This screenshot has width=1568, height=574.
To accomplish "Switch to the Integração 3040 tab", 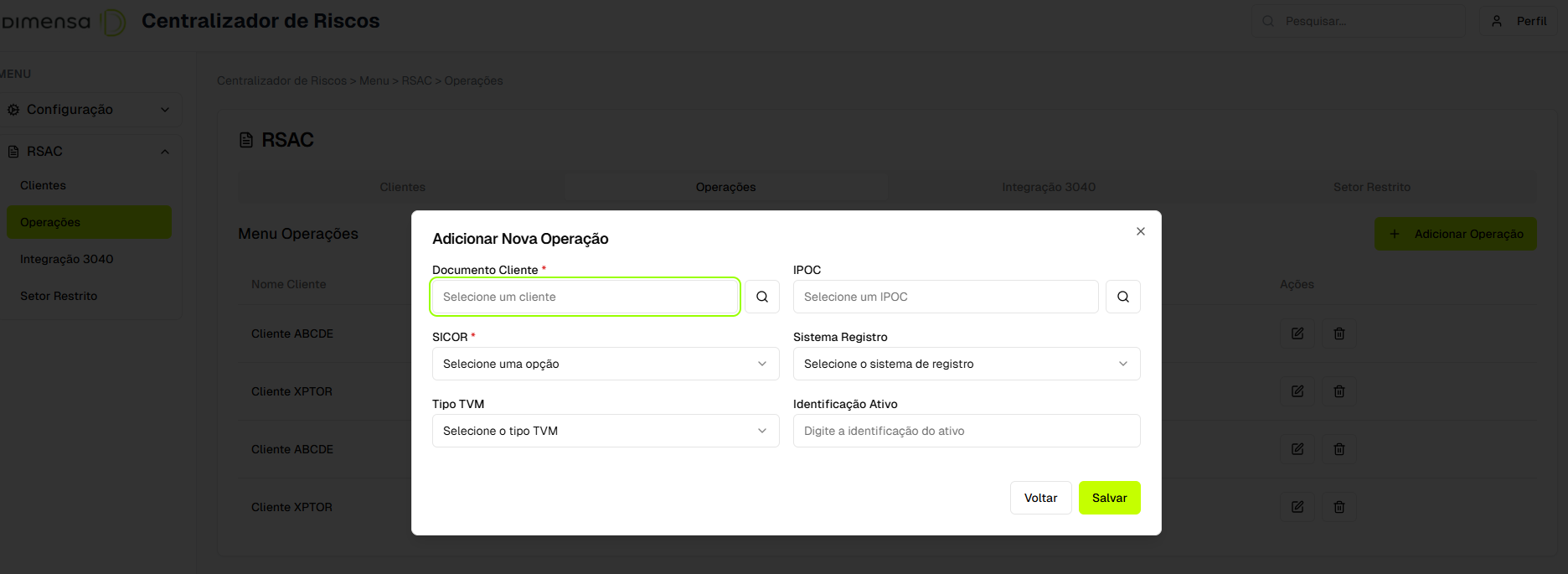I will click(x=1049, y=187).
